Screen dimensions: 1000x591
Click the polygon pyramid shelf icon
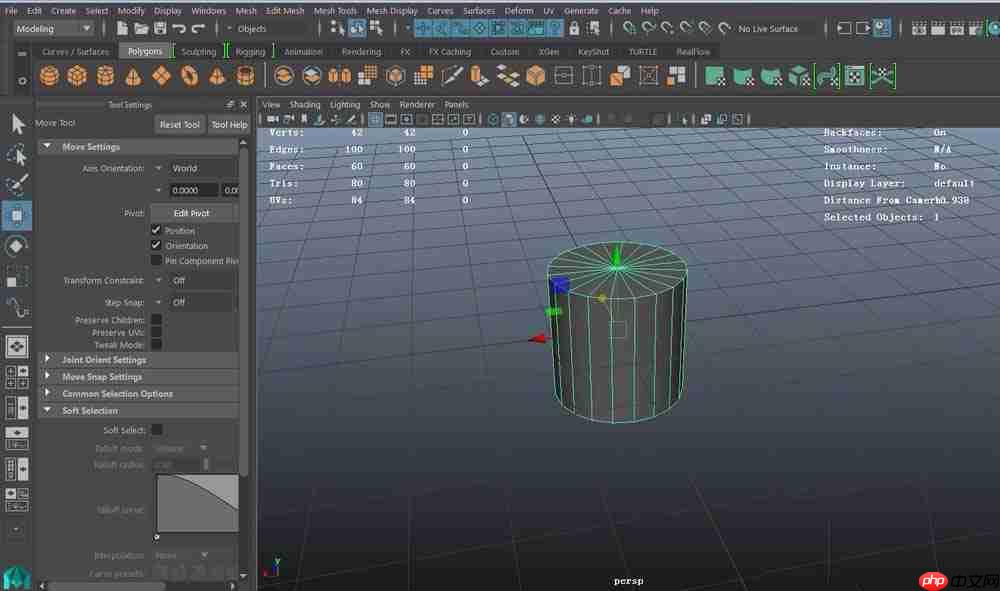tap(217, 77)
